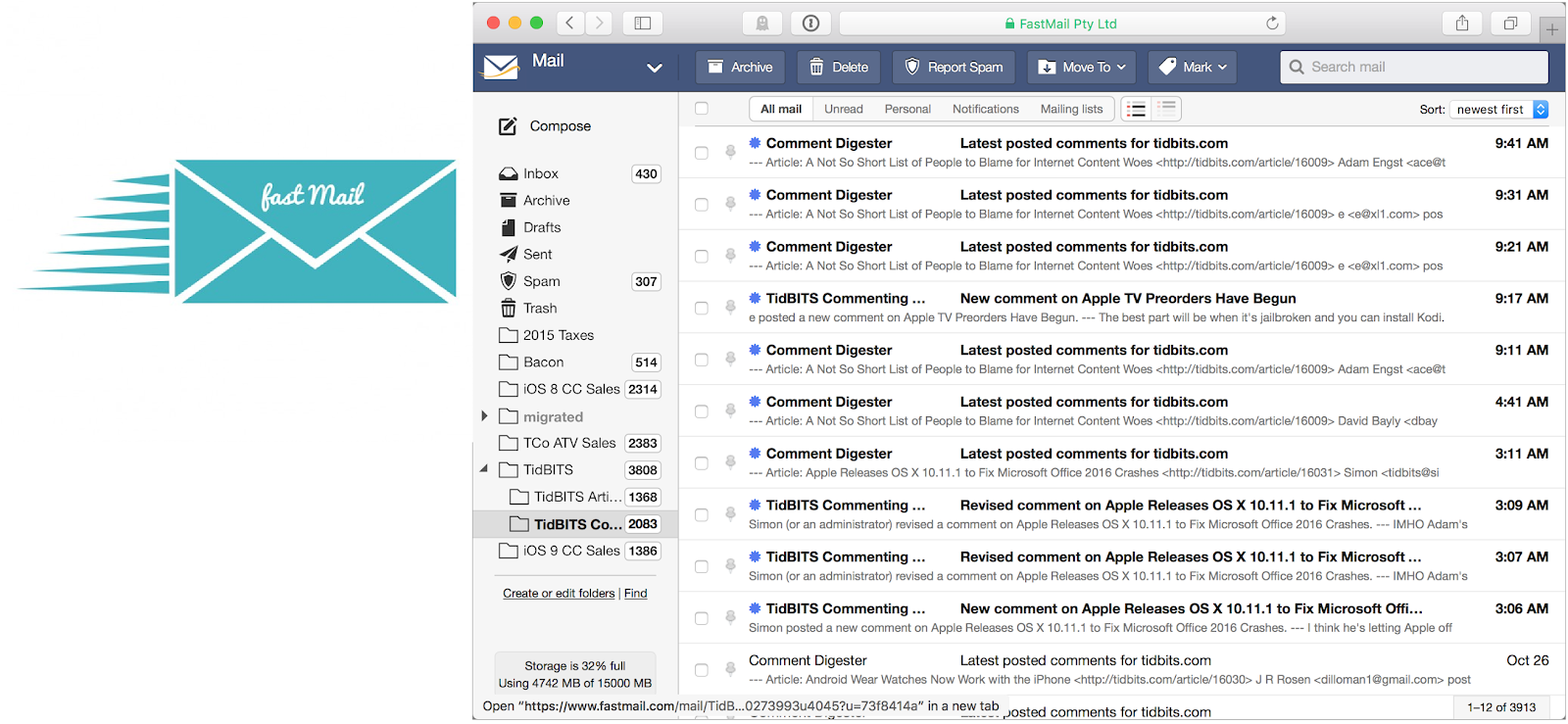Open a new tab with the plus icon

(x=1551, y=29)
